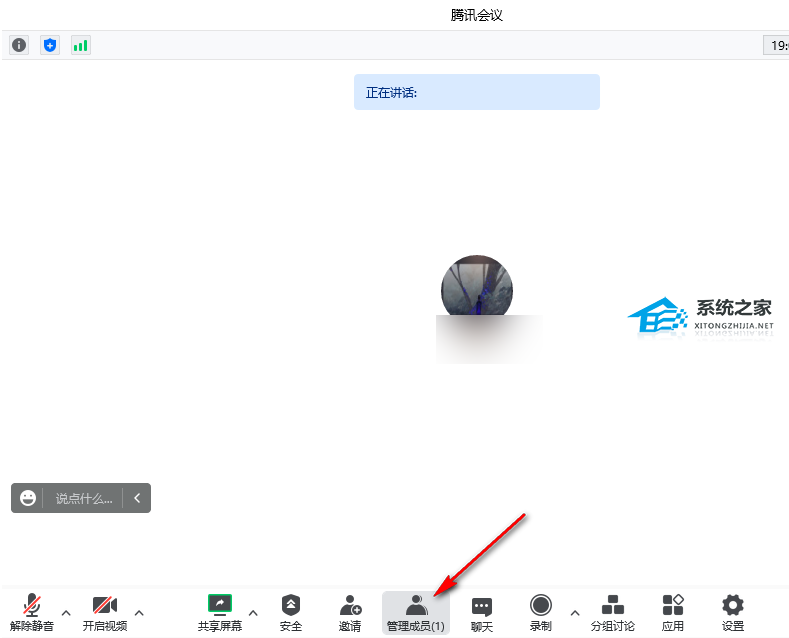Click the 说点什么... chat input field
The height and width of the screenshot is (638, 789).
point(84,498)
